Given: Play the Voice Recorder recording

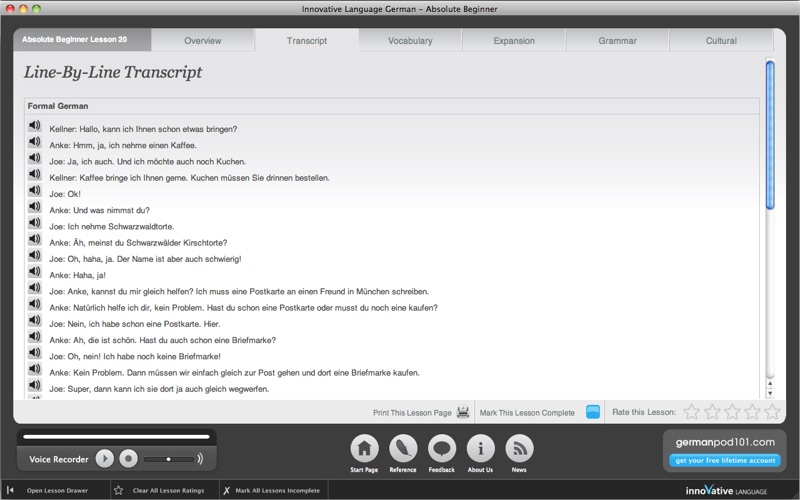Looking at the screenshot, I should [x=105, y=459].
